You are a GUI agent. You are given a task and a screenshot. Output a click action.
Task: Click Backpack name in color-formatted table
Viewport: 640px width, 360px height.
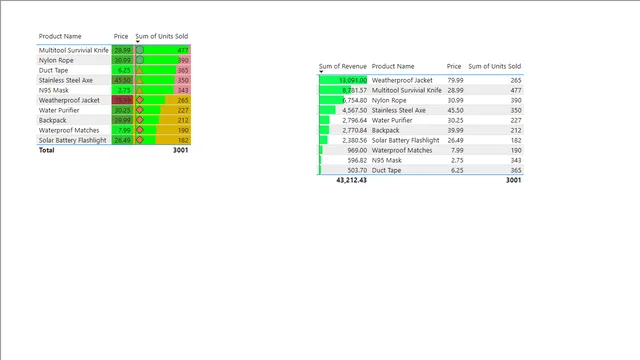coord(52,120)
